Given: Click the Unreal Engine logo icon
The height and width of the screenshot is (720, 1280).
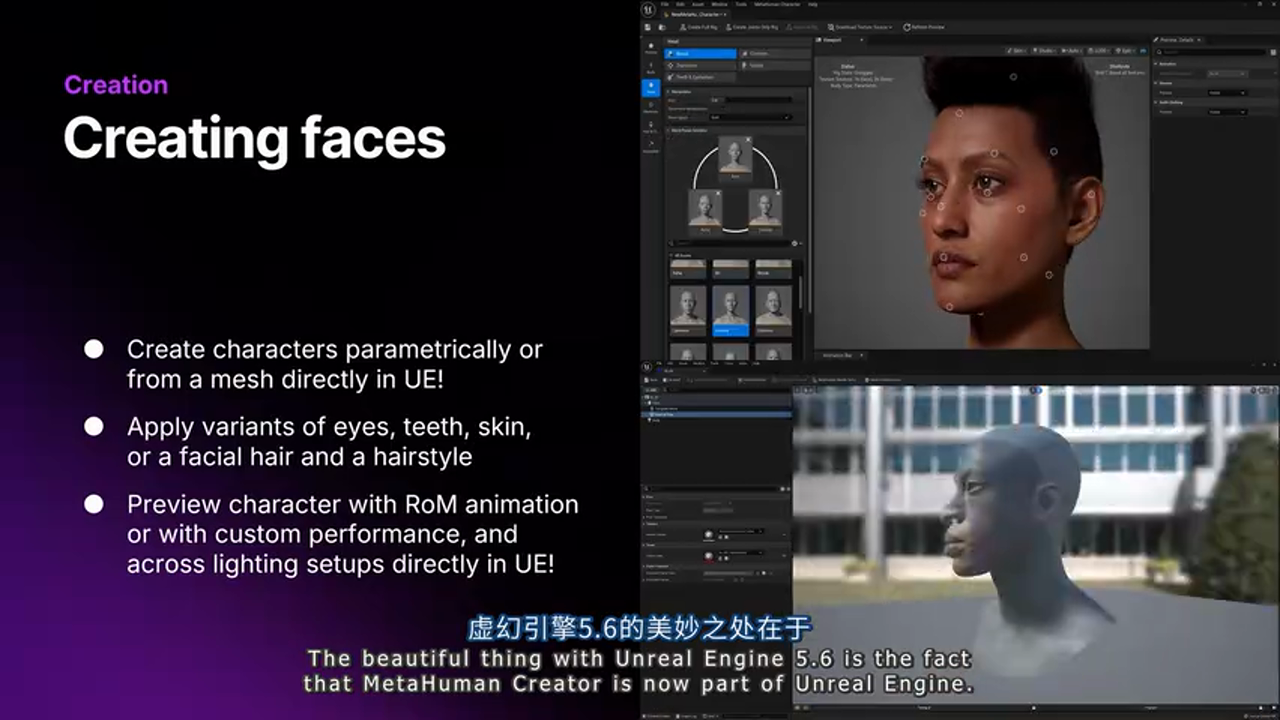Looking at the screenshot, I should (650, 8).
